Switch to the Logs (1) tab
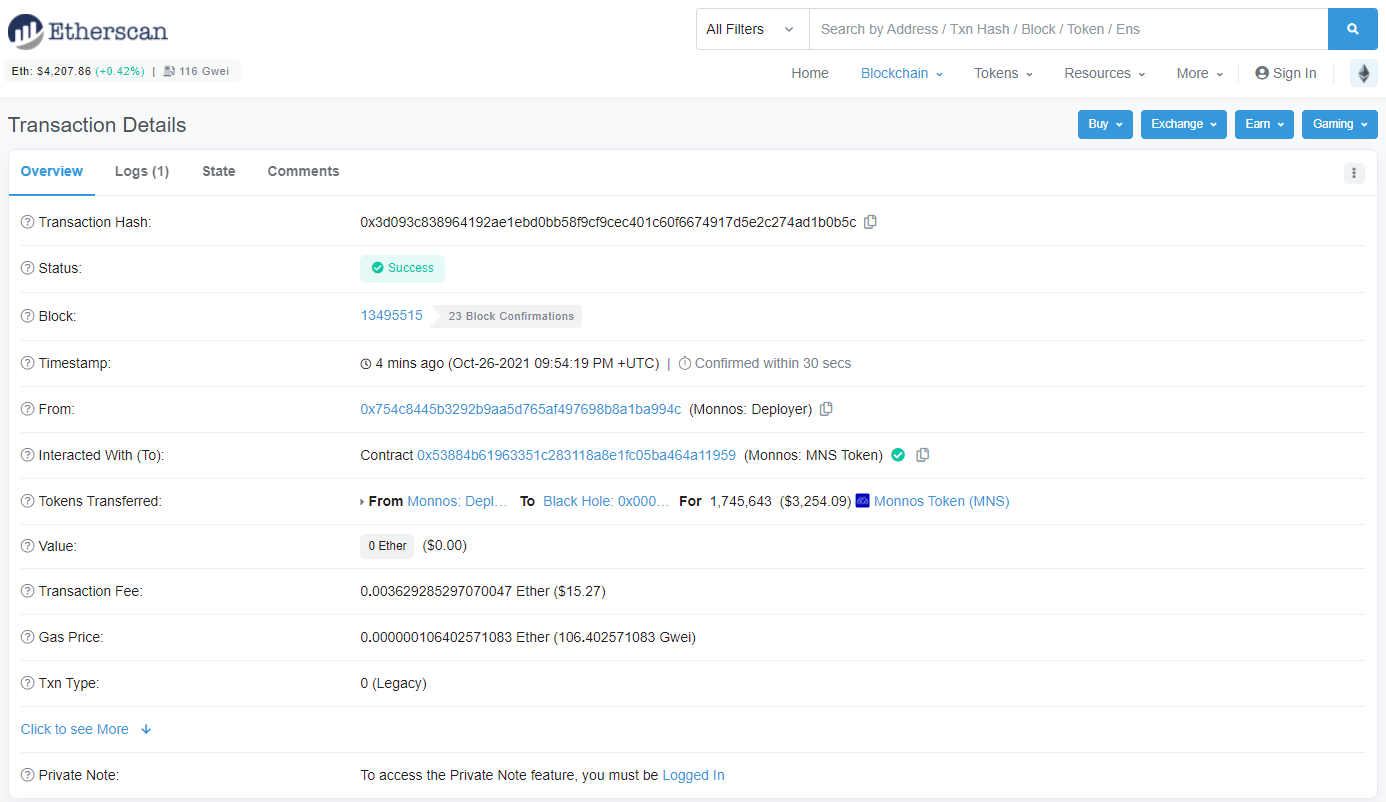 point(142,171)
